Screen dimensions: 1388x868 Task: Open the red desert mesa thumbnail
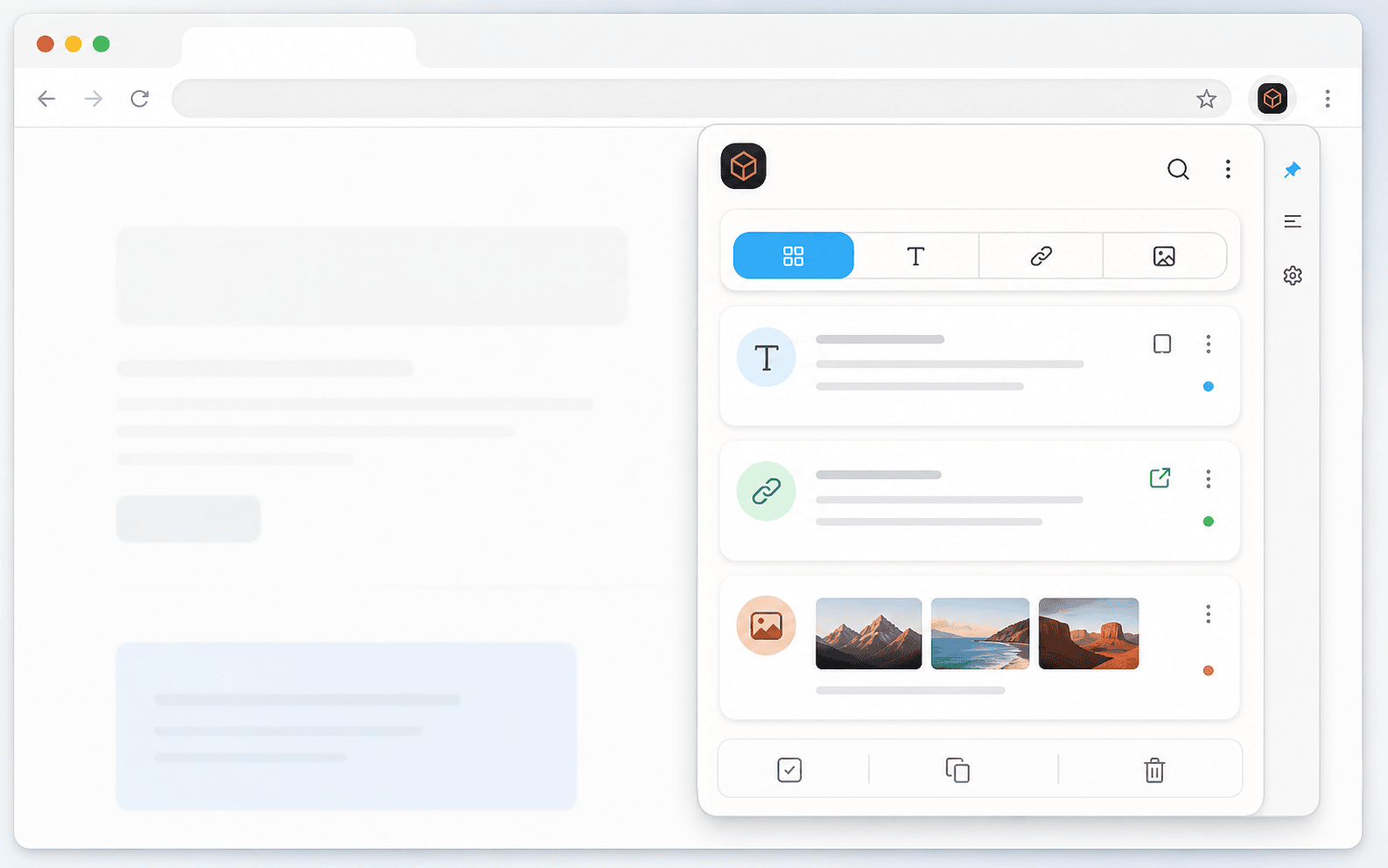tap(1089, 633)
